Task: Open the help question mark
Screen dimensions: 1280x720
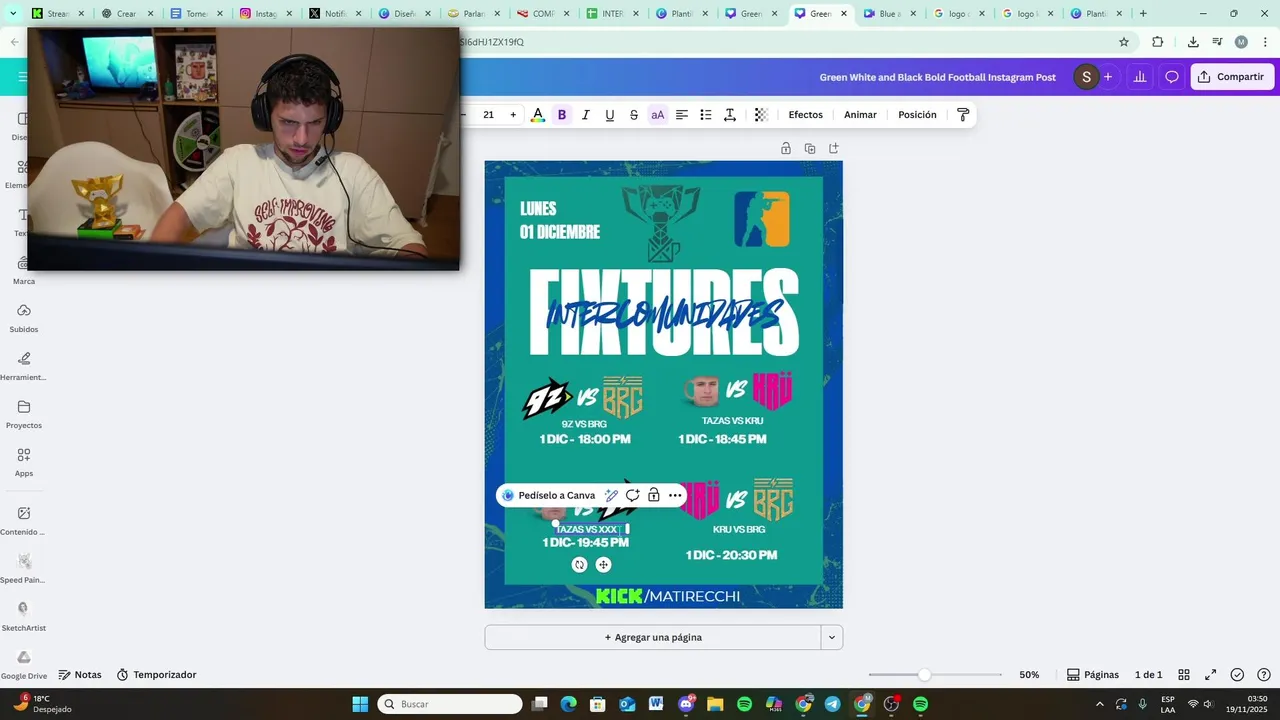Action: click(1264, 675)
